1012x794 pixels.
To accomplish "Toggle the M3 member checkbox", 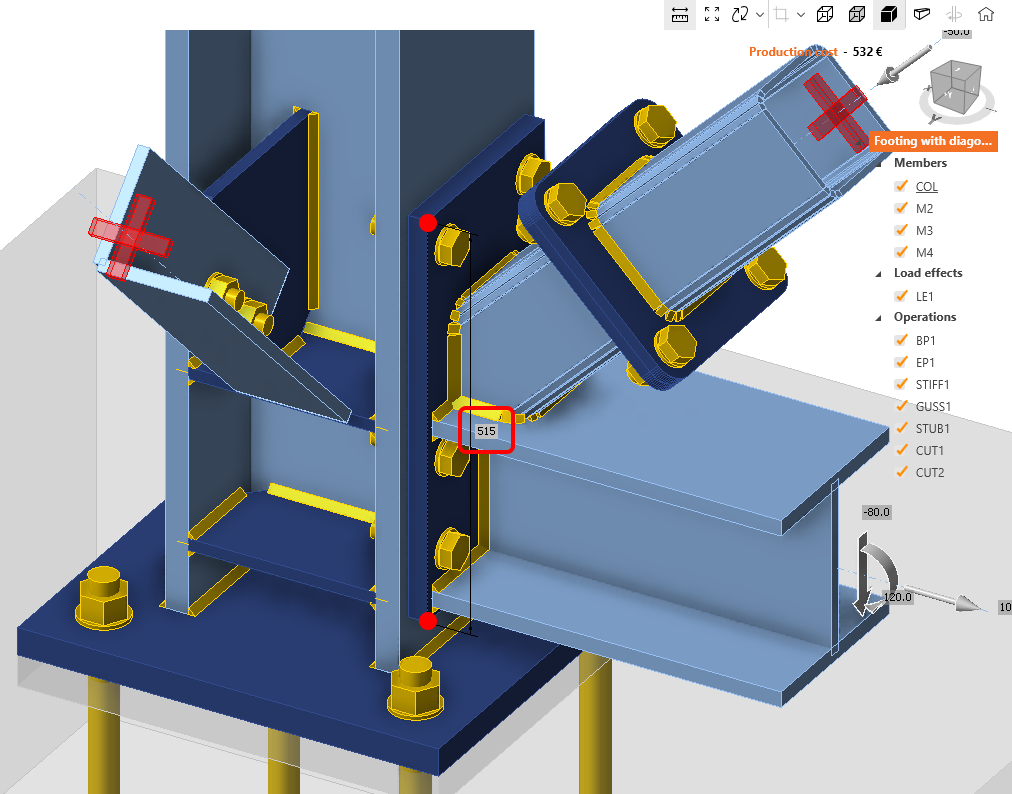I will (x=901, y=230).
